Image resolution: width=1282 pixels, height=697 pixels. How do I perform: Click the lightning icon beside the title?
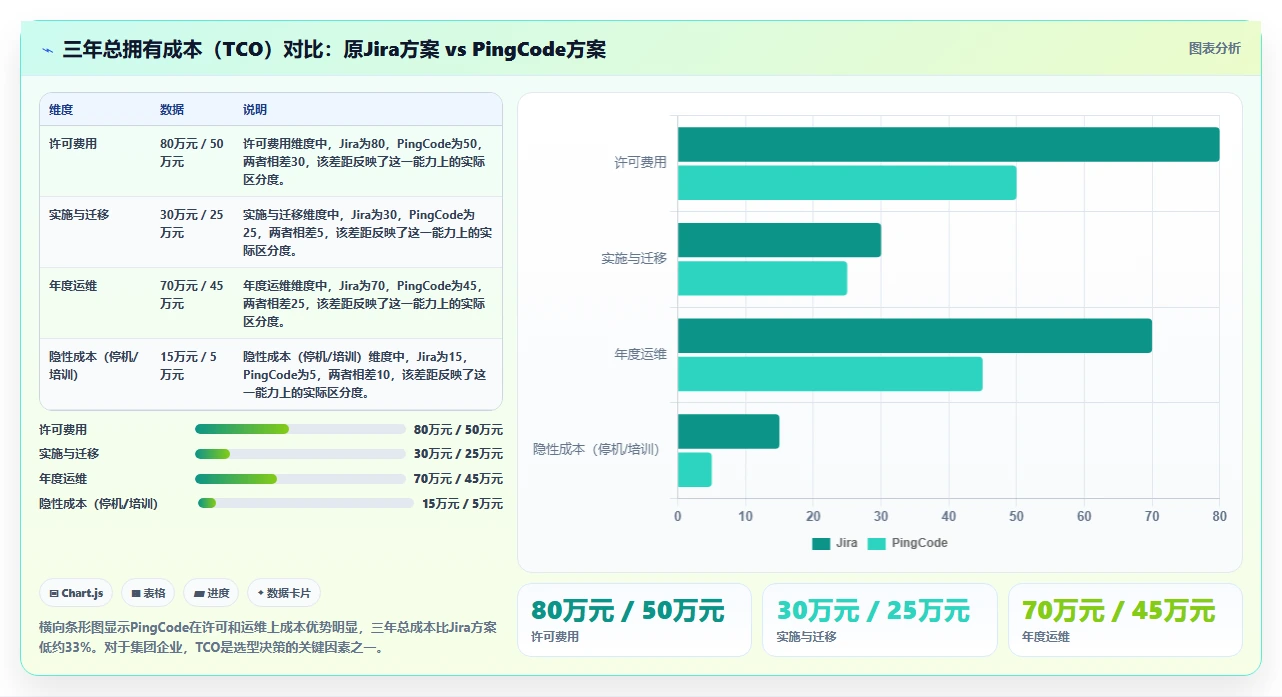(x=48, y=50)
